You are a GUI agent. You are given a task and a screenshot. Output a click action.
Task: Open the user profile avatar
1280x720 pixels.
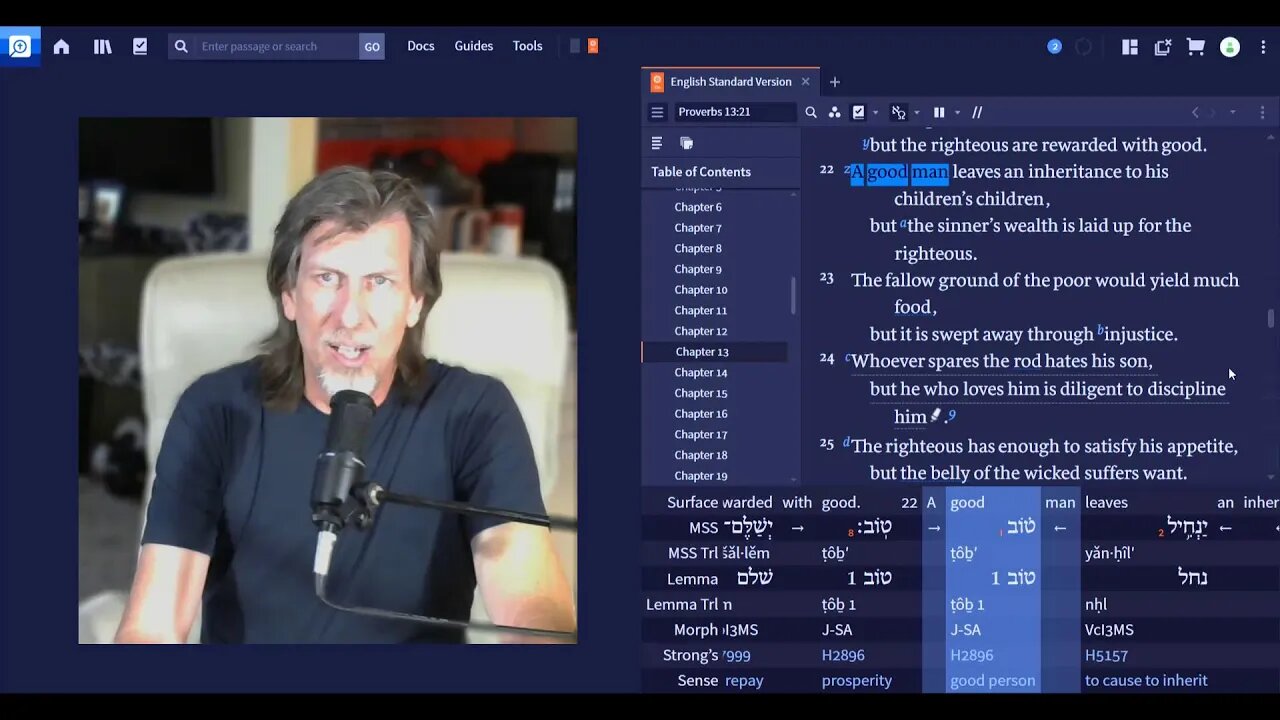coord(1231,47)
